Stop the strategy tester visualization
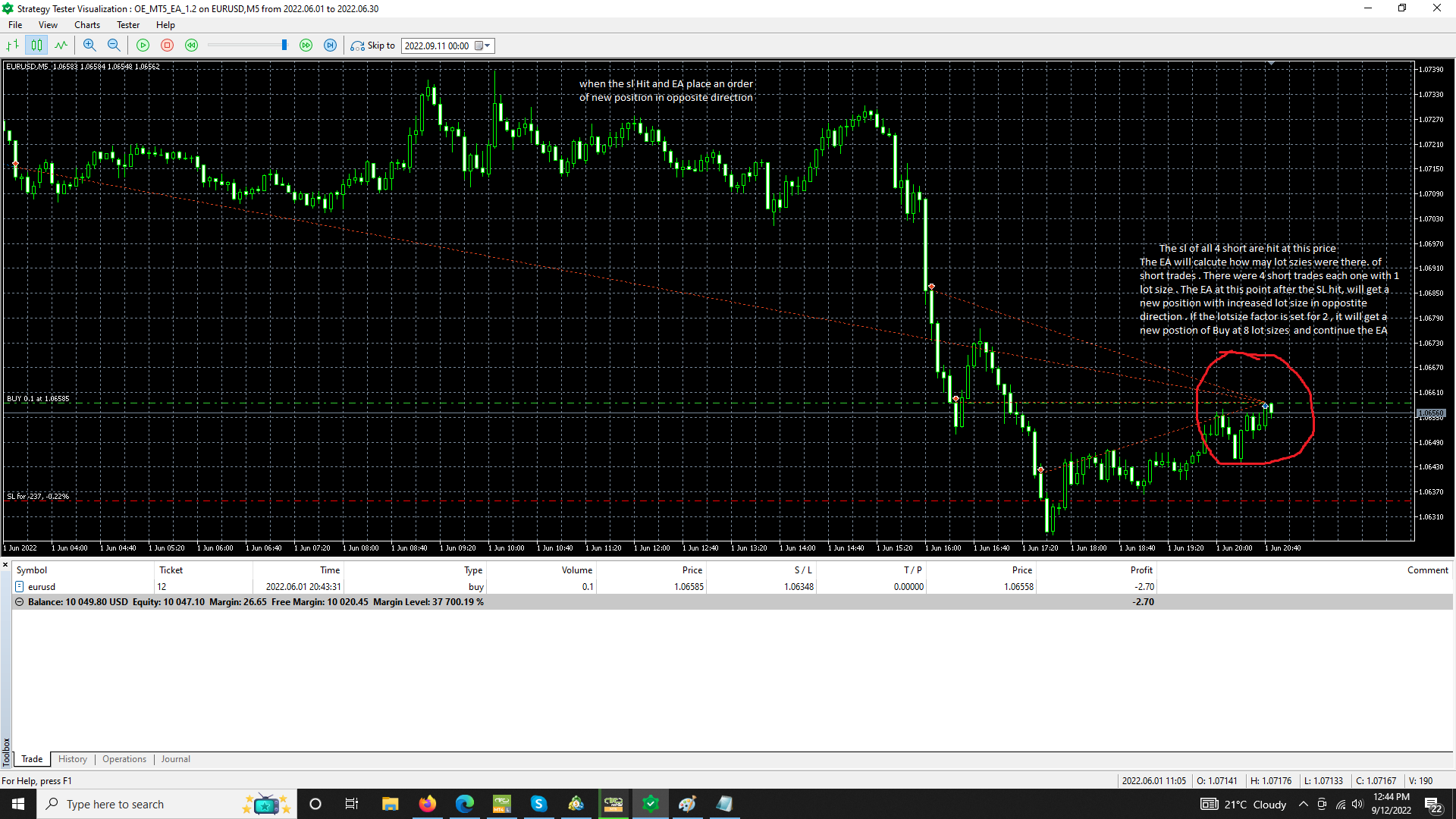Viewport: 1456px width, 819px height. point(167,45)
